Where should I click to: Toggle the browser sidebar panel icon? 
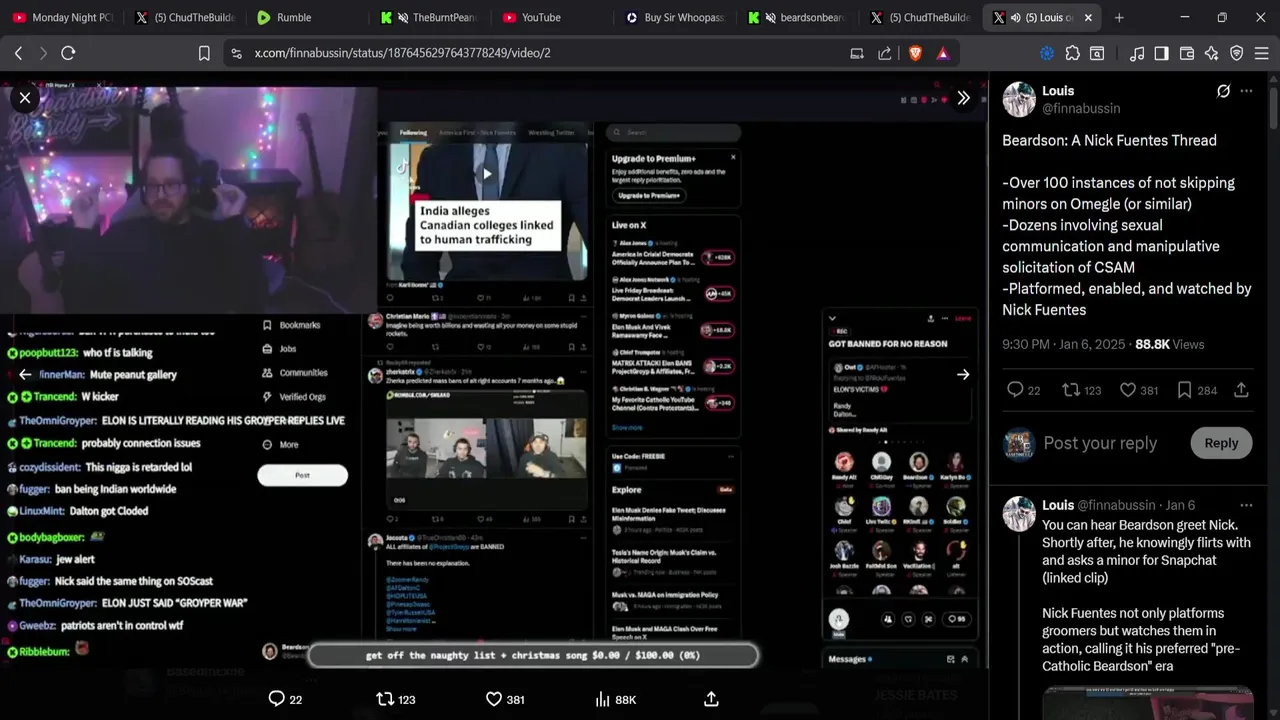(x=1161, y=53)
